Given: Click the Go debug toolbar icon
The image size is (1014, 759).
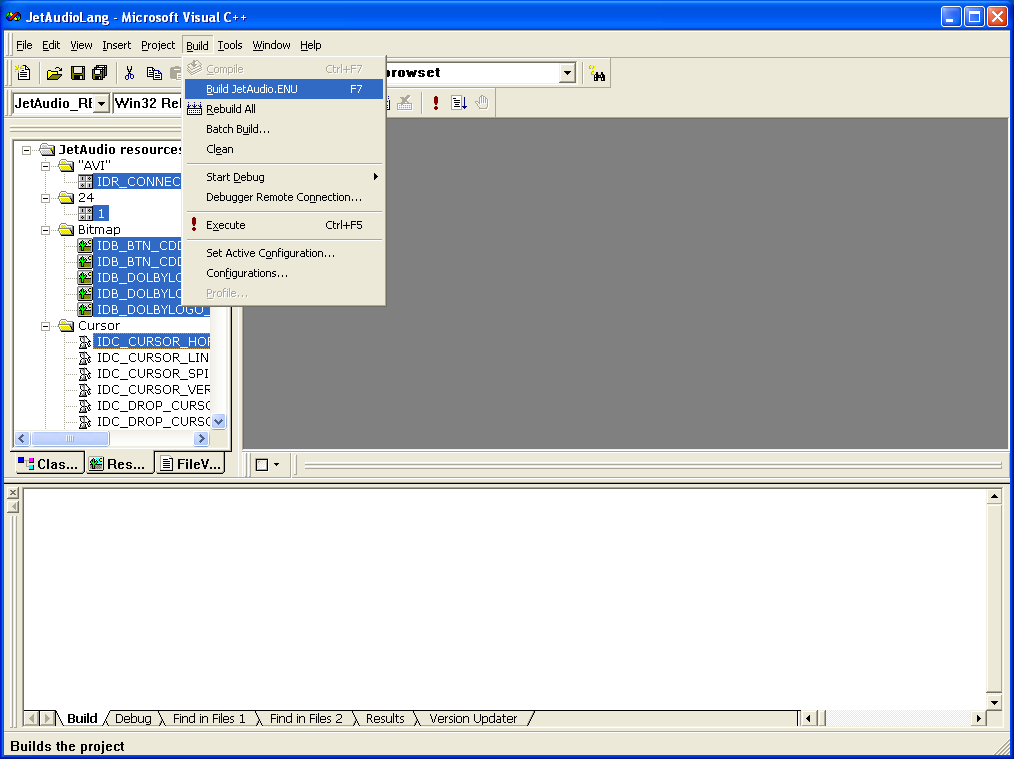Looking at the screenshot, I should (x=458, y=103).
